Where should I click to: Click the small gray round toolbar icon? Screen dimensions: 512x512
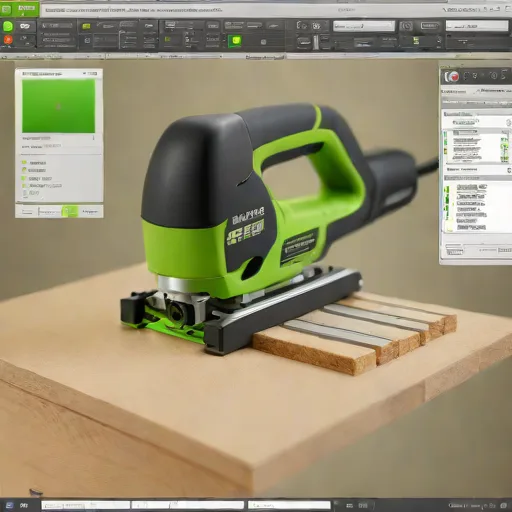click(263, 42)
